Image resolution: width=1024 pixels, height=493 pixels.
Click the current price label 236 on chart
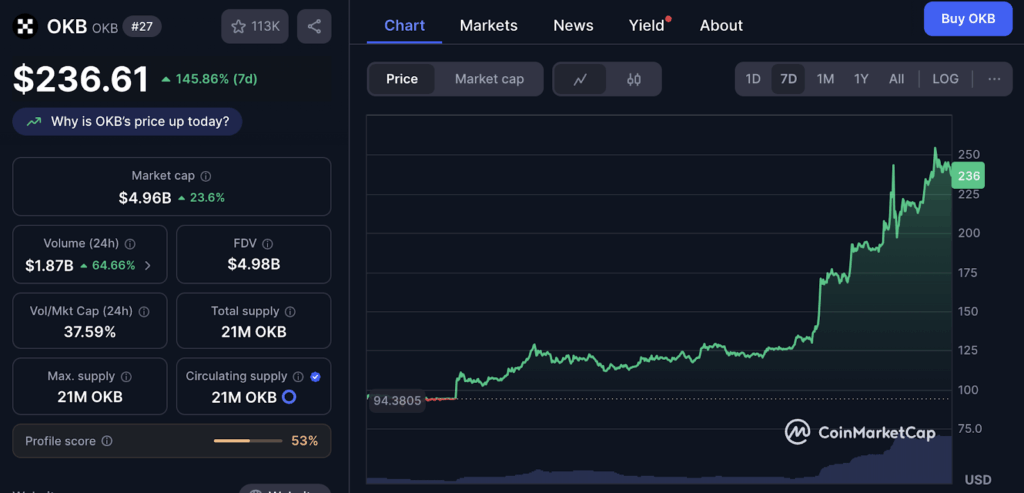click(968, 176)
